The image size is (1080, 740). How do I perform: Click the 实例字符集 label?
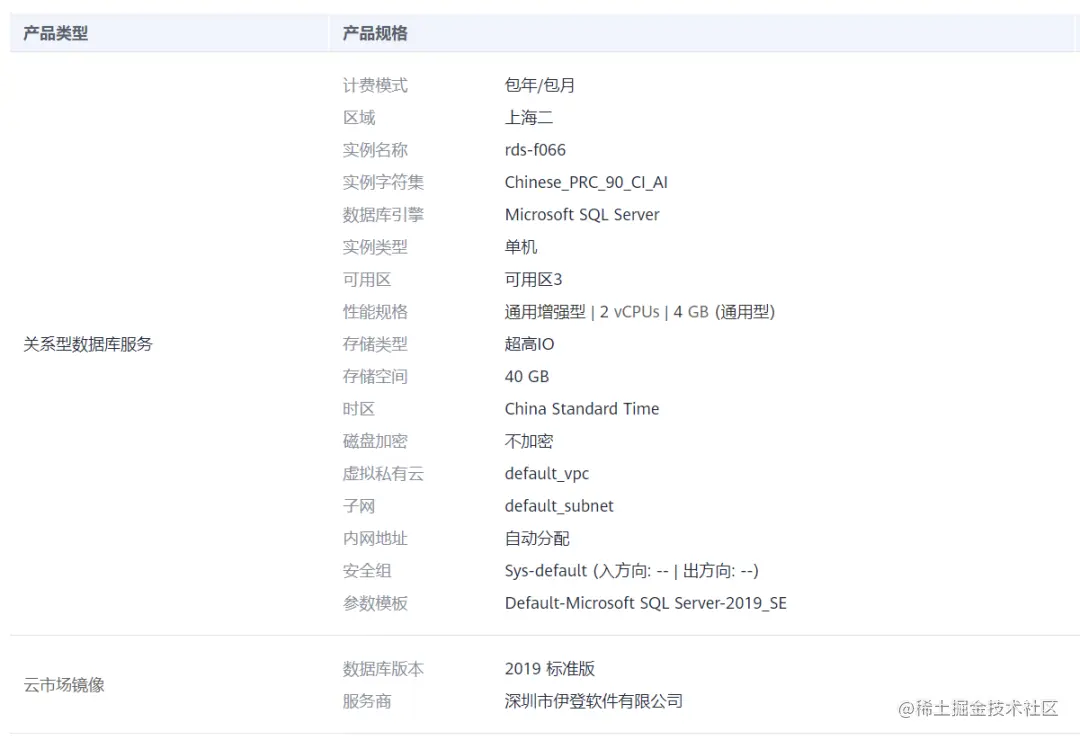point(383,182)
